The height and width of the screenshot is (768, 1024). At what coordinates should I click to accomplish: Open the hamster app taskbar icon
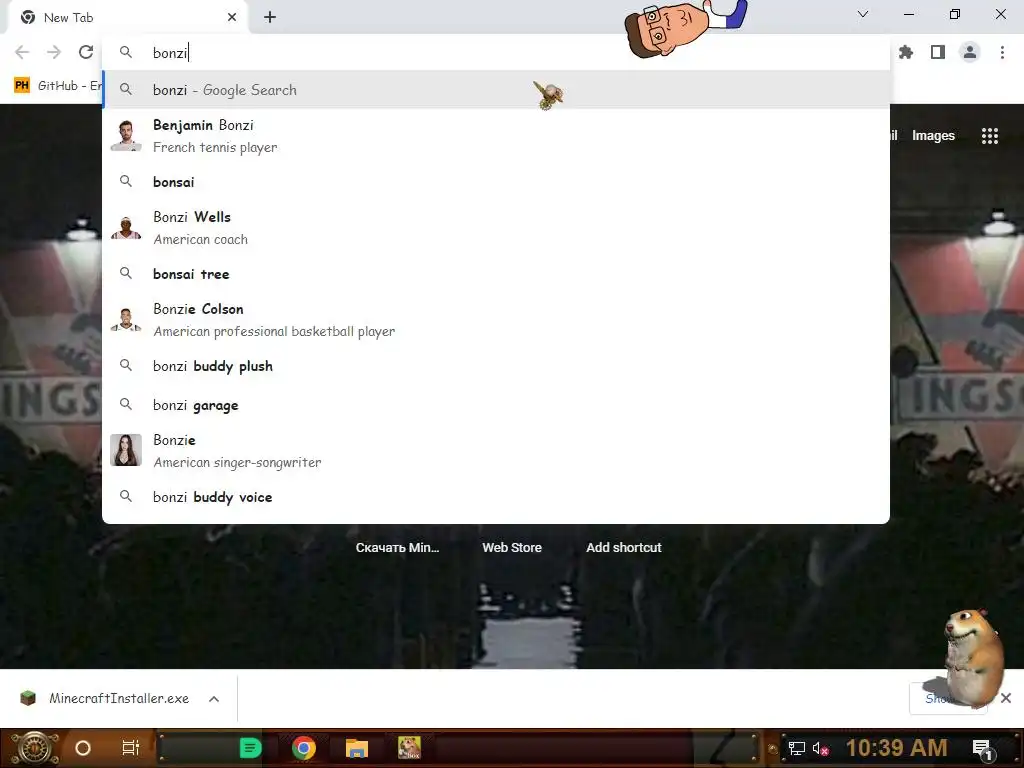pyautogui.click(x=409, y=748)
